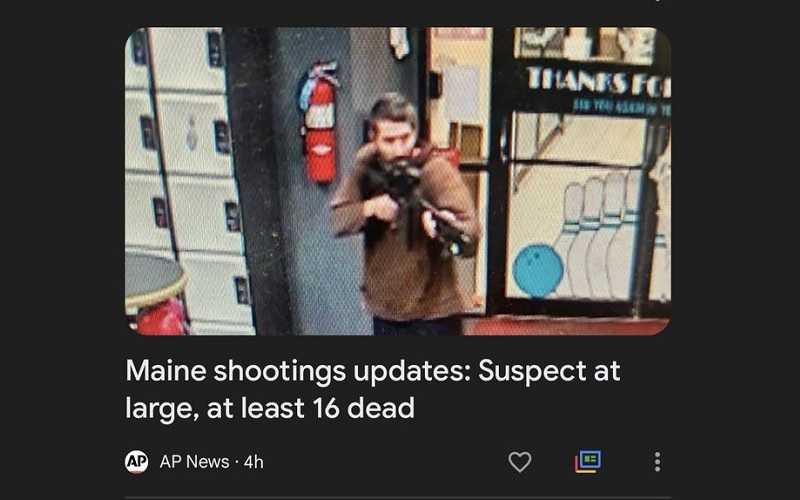Click the "4h" timestamp beside AP News
This screenshot has width=800, height=500.
(x=254, y=462)
